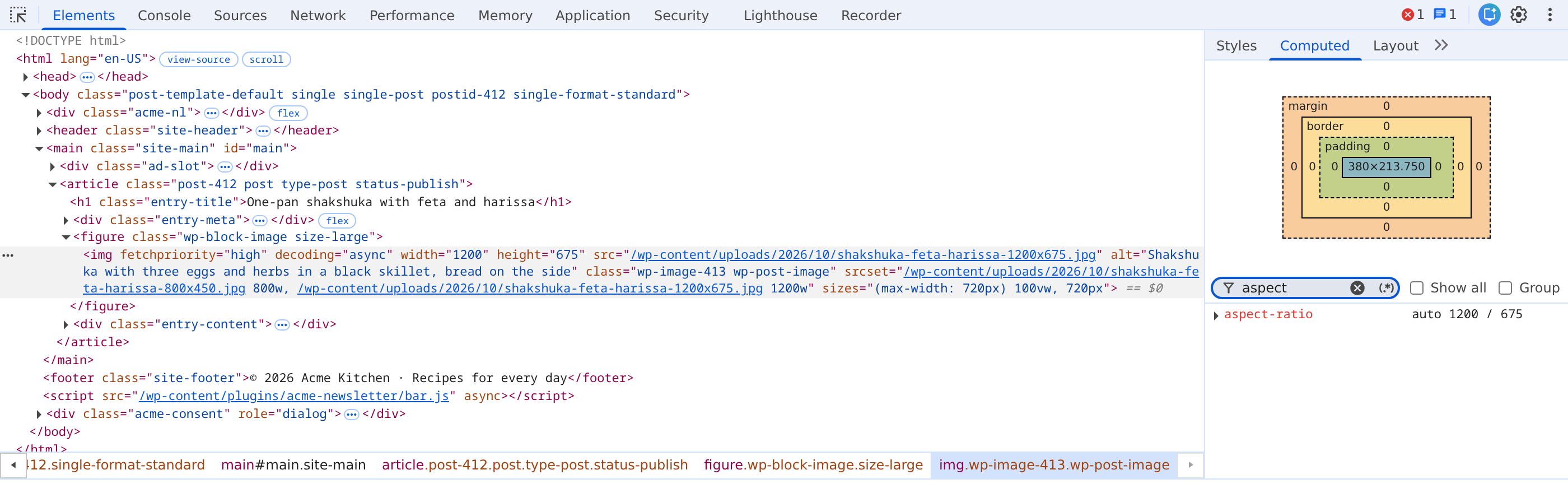
Task: Expand ellipsis in entry-meta div
Action: click(260, 220)
